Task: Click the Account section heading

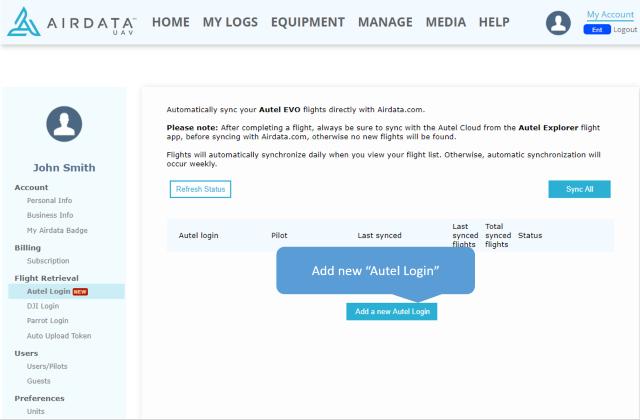Action: point(31,187)
